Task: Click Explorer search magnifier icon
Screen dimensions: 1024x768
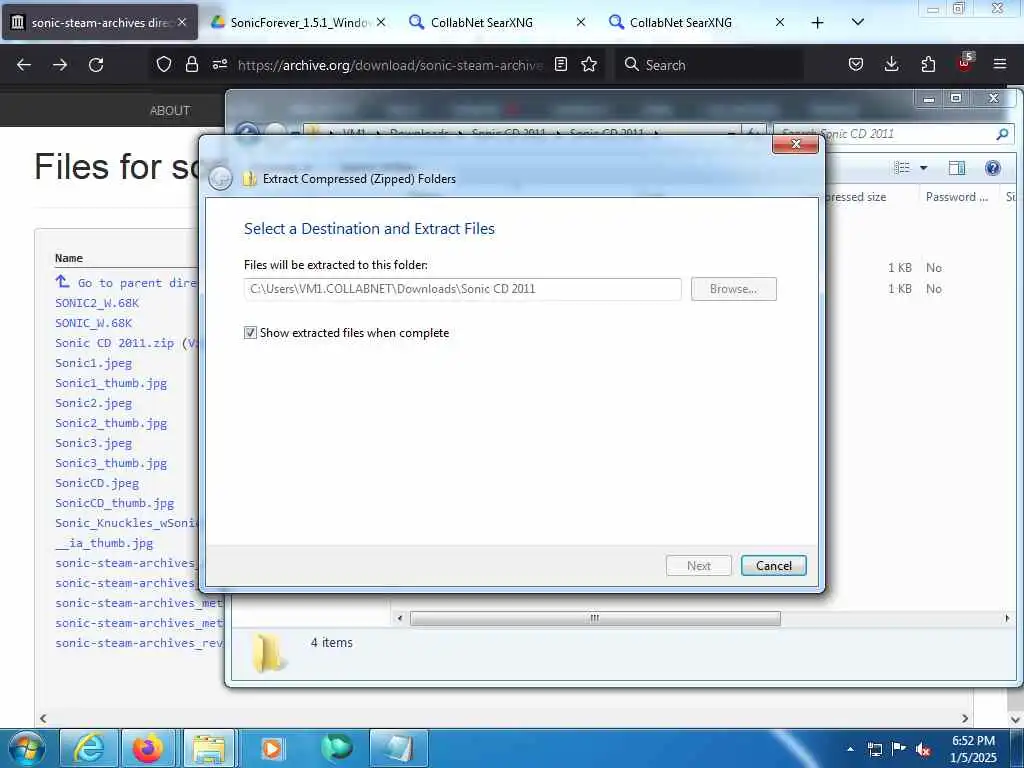Action: tap(1002, 134)
